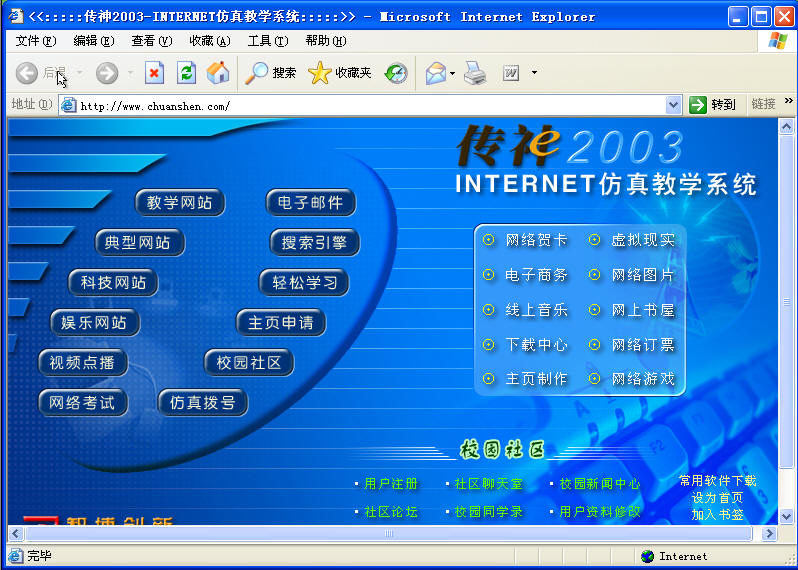798x570 pixels.
Task: Select the 网络贺卡 radio bullet
Action: click(x=488, y=240)
